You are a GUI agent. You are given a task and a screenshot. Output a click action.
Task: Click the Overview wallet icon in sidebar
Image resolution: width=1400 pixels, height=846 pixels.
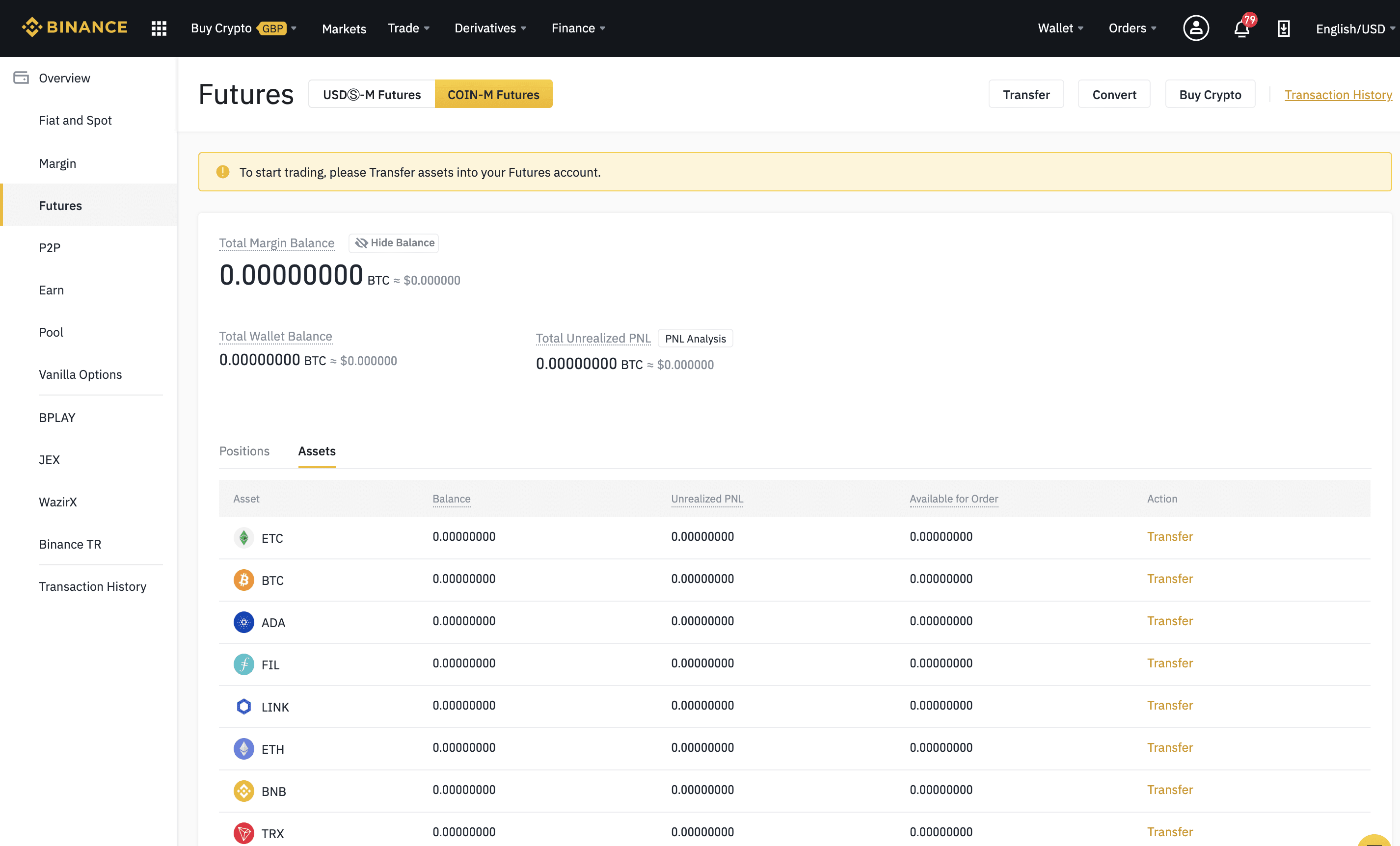tap(21, 78)
